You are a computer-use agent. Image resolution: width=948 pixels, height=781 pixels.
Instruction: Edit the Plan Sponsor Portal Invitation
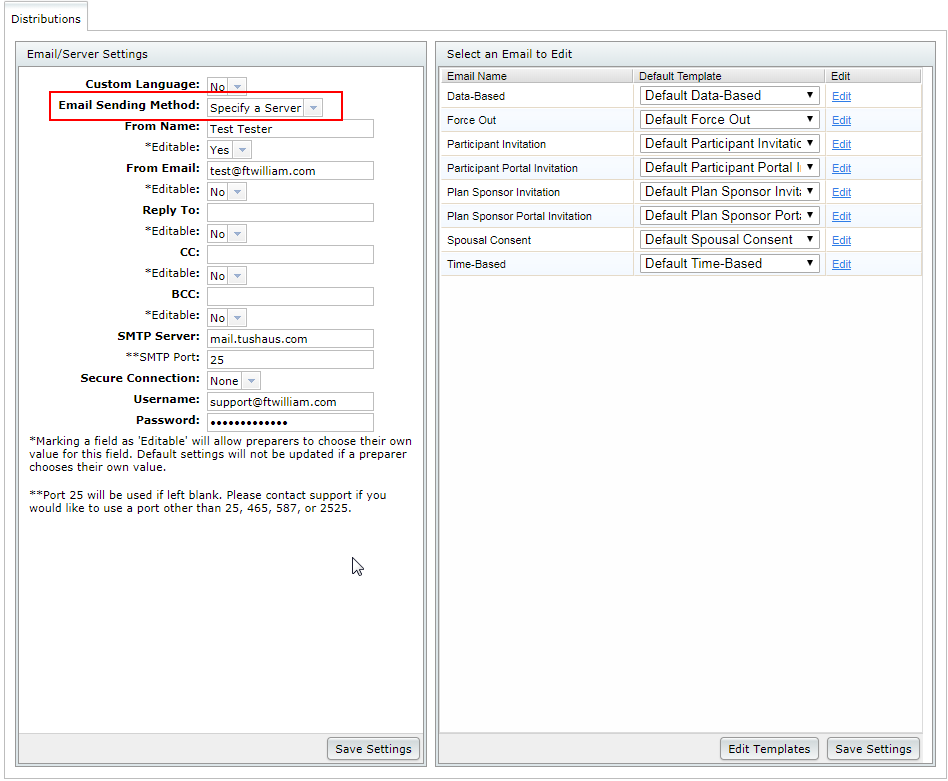click(841, 217)
